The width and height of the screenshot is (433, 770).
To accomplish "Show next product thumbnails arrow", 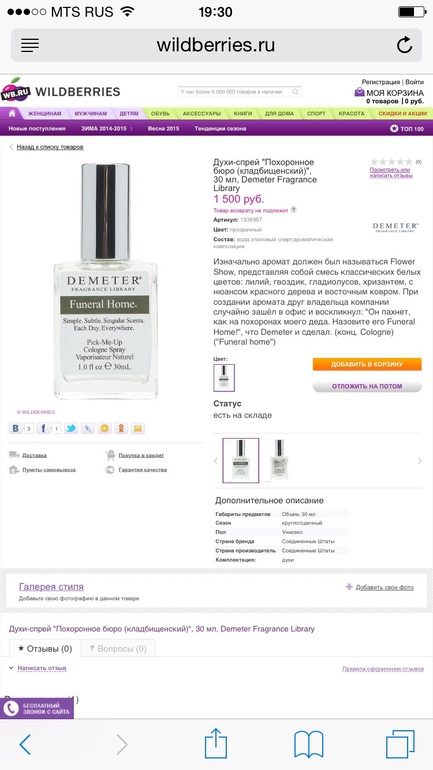I will [419, 461].
